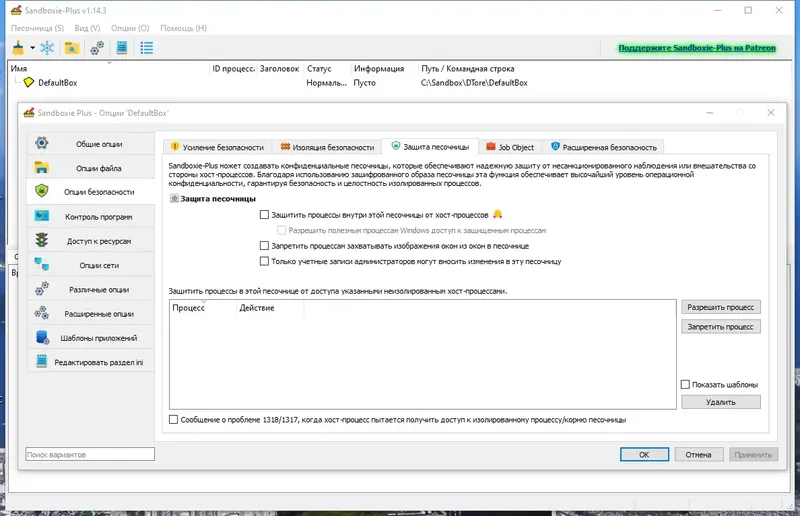Focus the Поиск вариантов search field
Screen dimensions: 800x516
pos(90,454)
